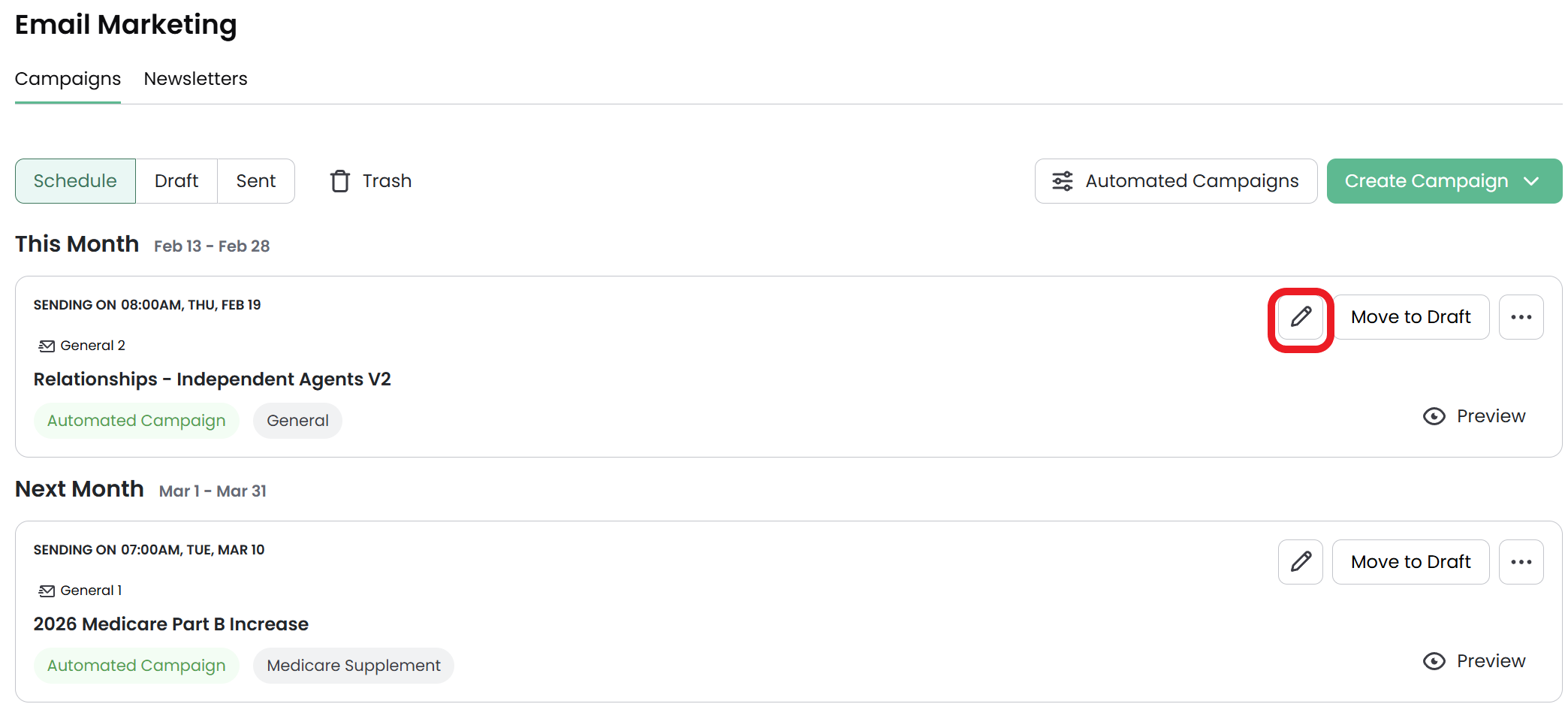Screen dimensions: 1568x713
Task: Edit the 2026 Medicare Part B campaign
Action: pyautogui.click(x=1301, y=562)
